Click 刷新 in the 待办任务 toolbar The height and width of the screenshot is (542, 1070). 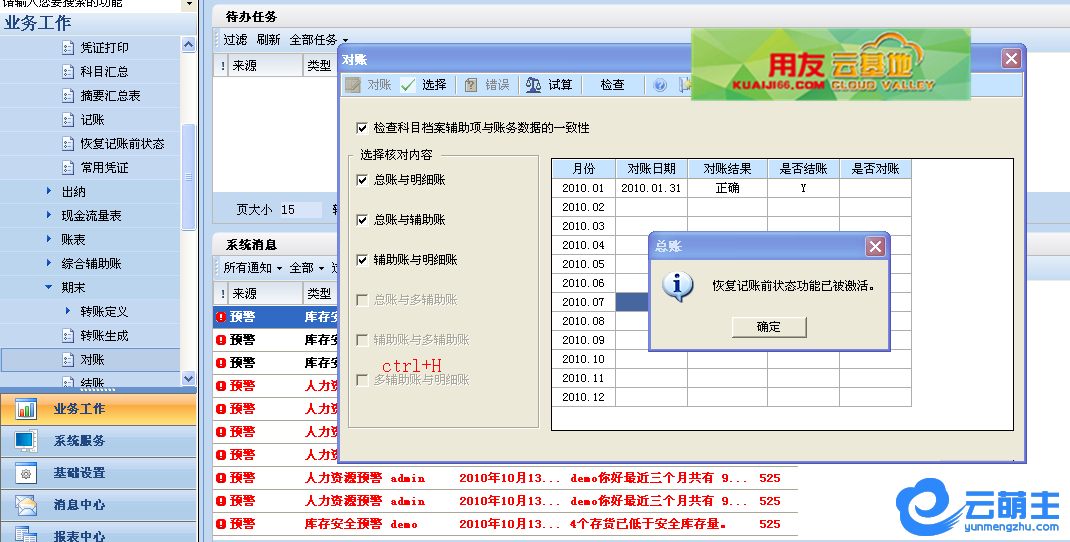pyautogui.click(x=268, y=40)
